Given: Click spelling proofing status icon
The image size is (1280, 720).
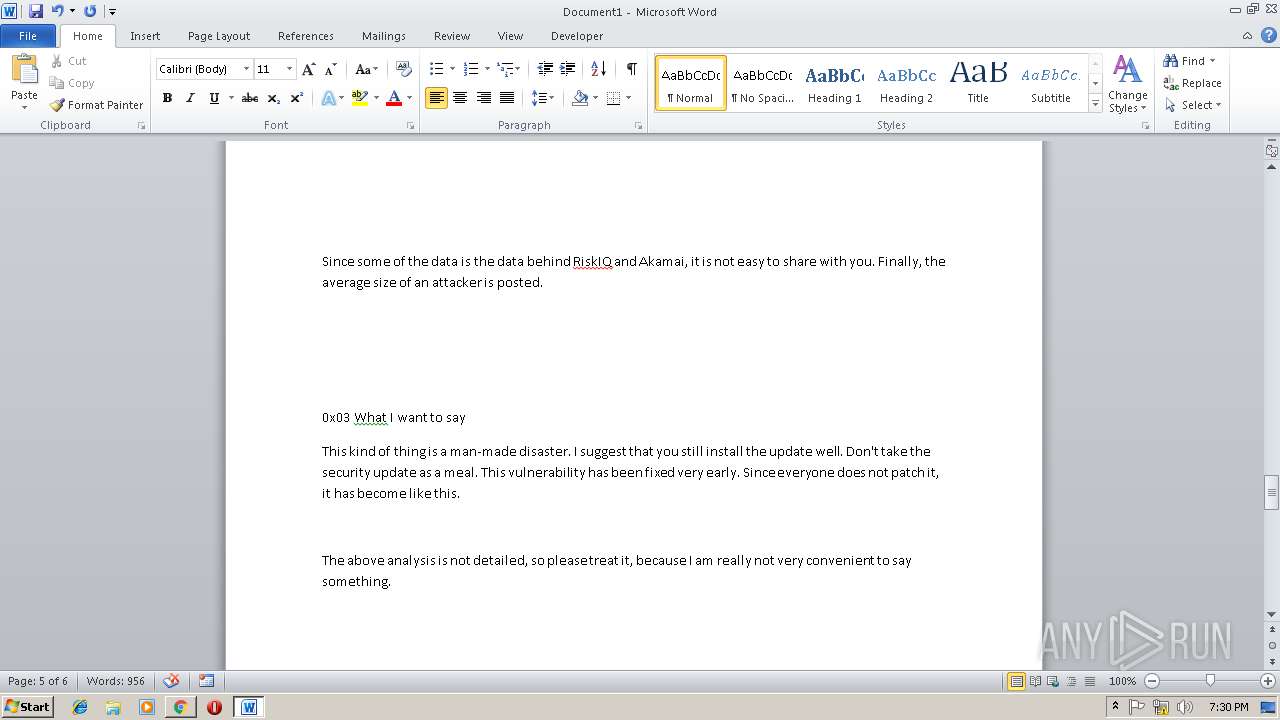Looking at the screenshot, I should [172, 681].
